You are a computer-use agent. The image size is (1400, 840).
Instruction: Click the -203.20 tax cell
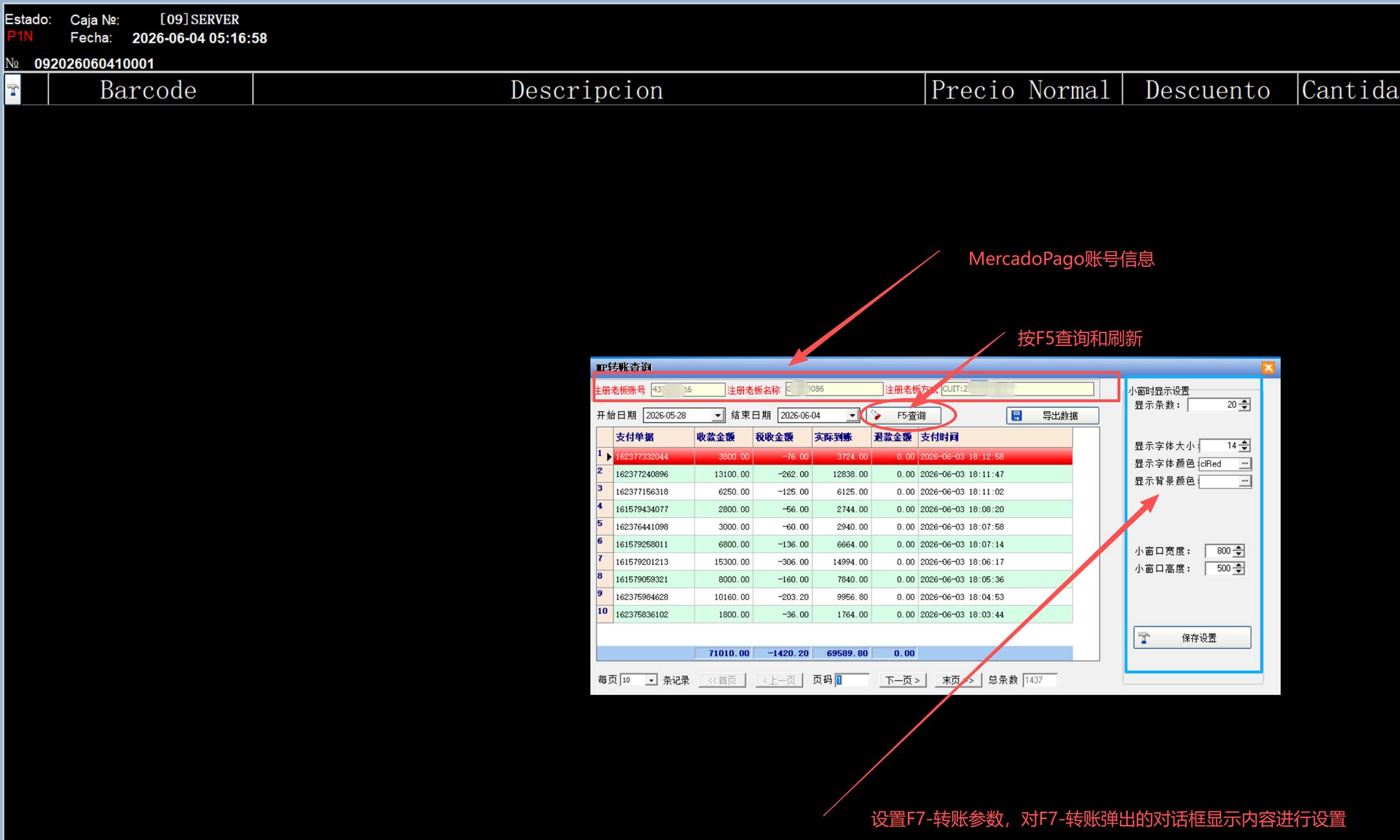pos(782,597)
